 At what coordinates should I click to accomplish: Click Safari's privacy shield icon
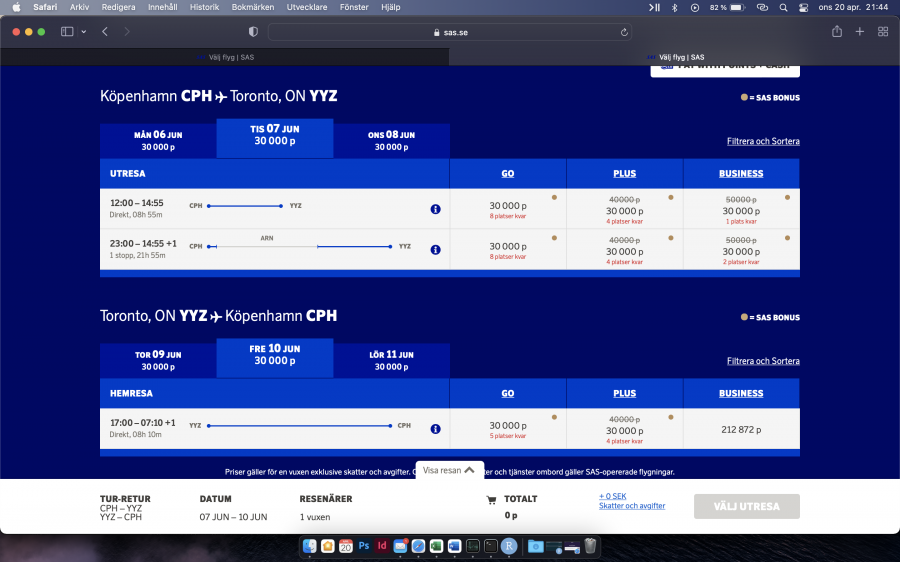click(253, 32)
